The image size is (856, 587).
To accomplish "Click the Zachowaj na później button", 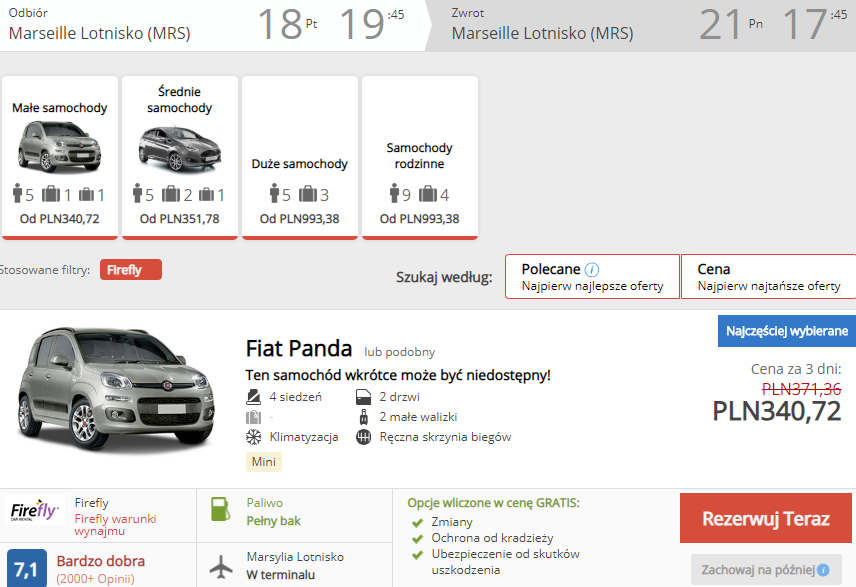I will pos(766,570).
